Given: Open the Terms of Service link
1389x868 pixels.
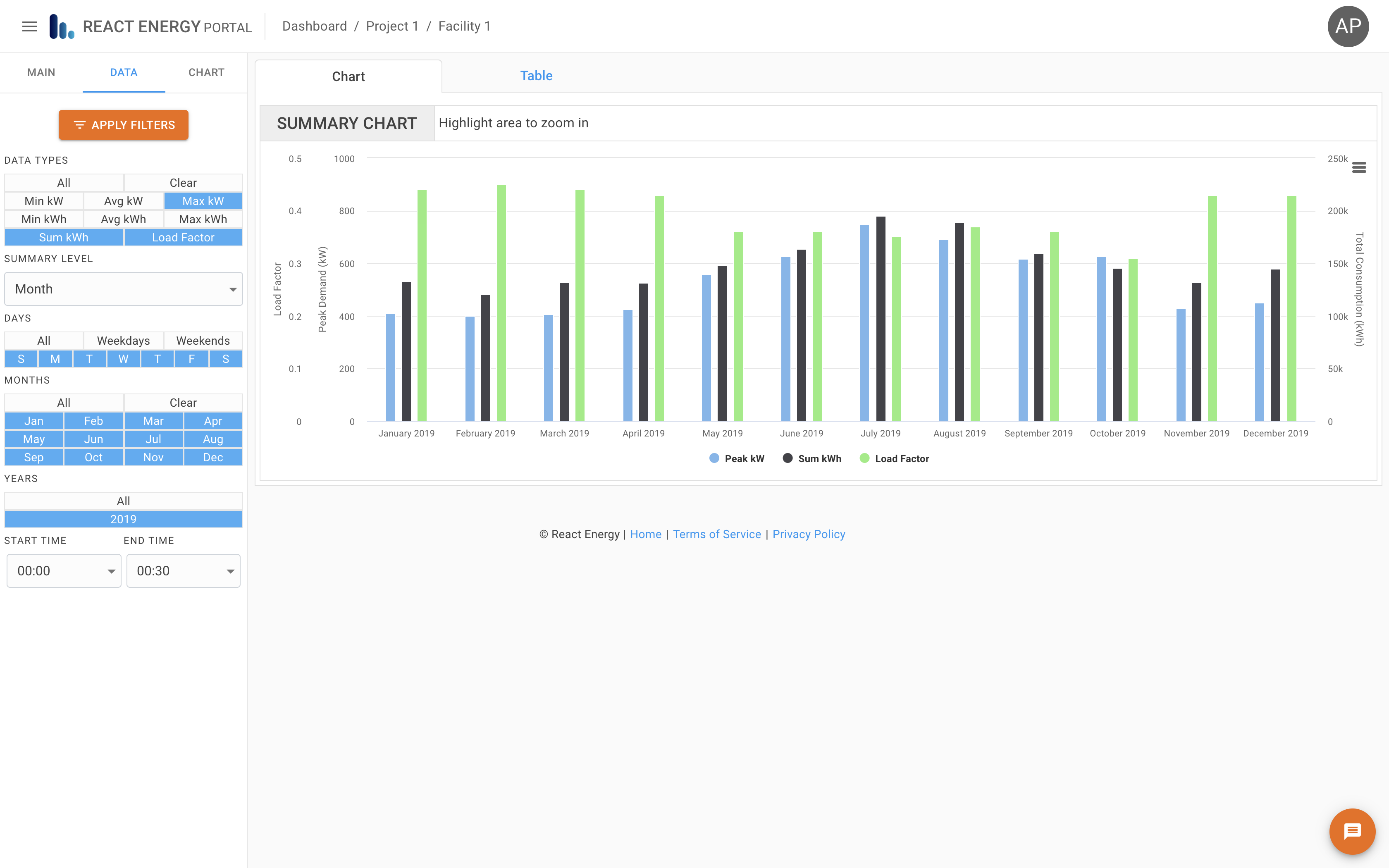Looking at the screenshot, I should 717,534.
